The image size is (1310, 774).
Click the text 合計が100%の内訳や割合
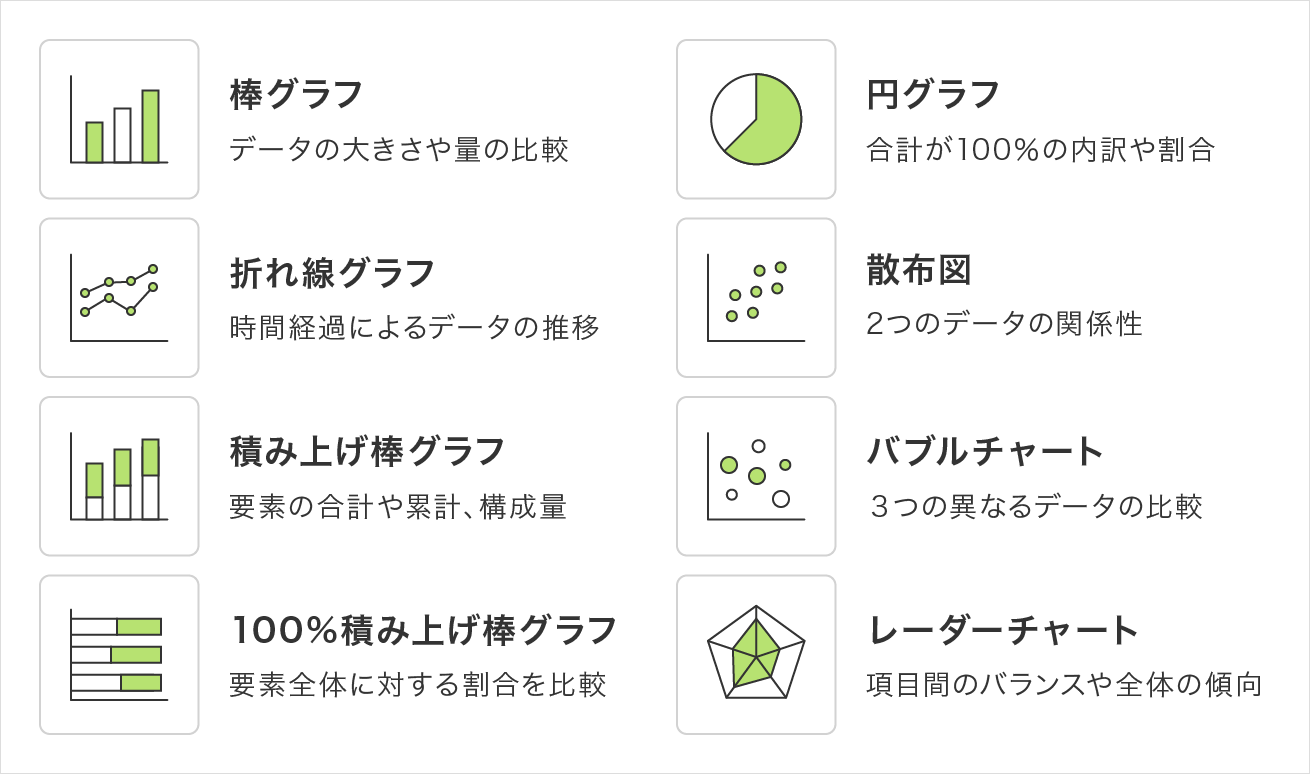(x=1040, y=150)
